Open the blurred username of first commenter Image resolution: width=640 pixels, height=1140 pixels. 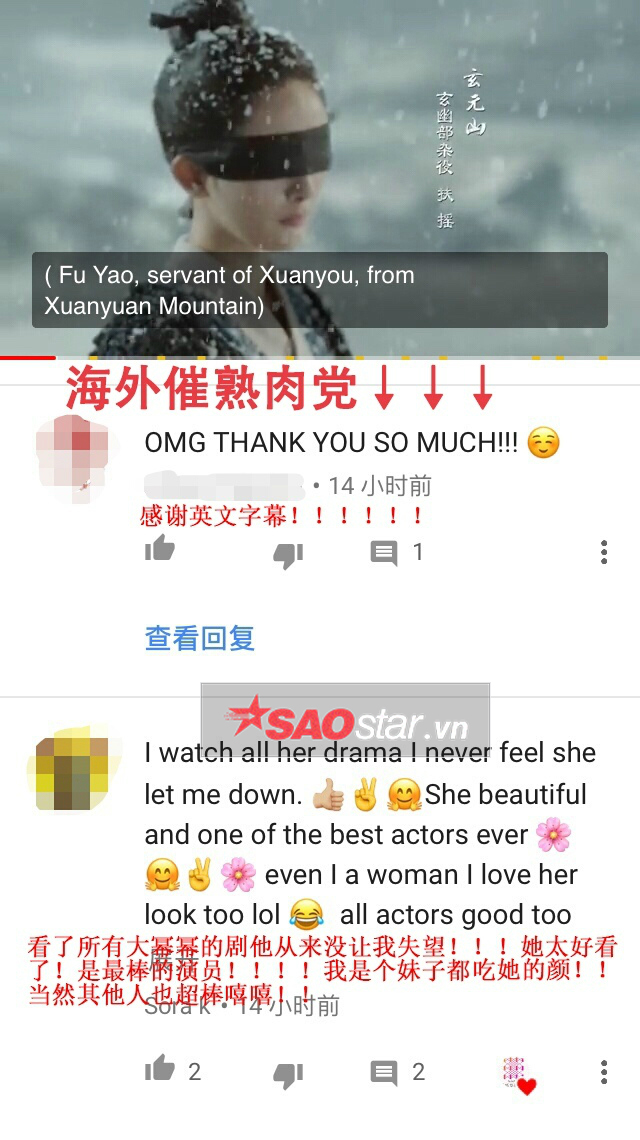click(224, 486)
